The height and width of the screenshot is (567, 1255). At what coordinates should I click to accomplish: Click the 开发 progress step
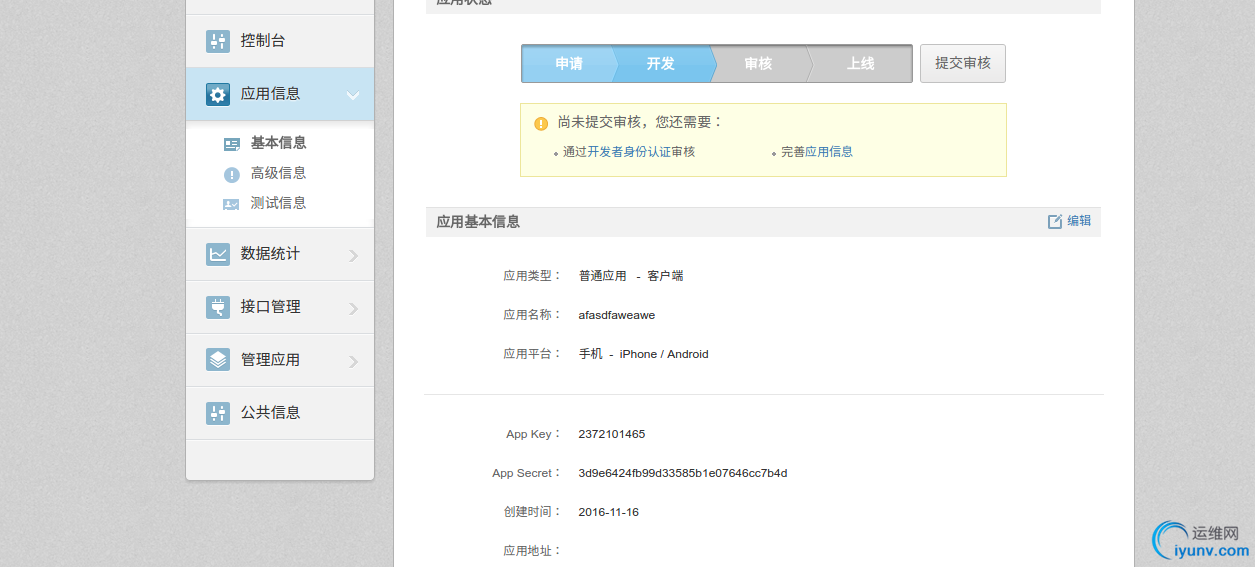[x=661, y=63]
